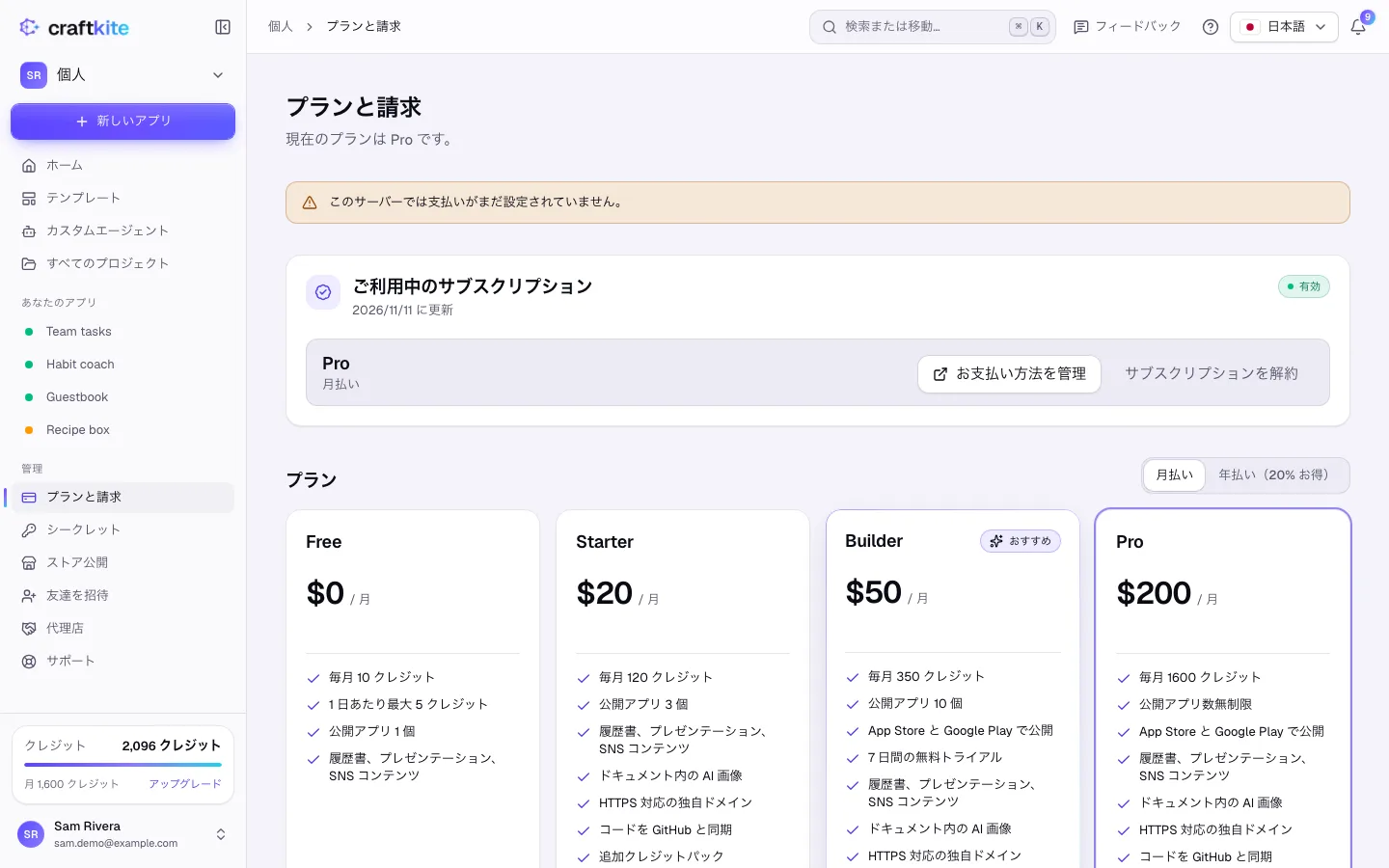Open Guestbook app
The width and height of the screenshot is (1389, 868).
point(123,397)
